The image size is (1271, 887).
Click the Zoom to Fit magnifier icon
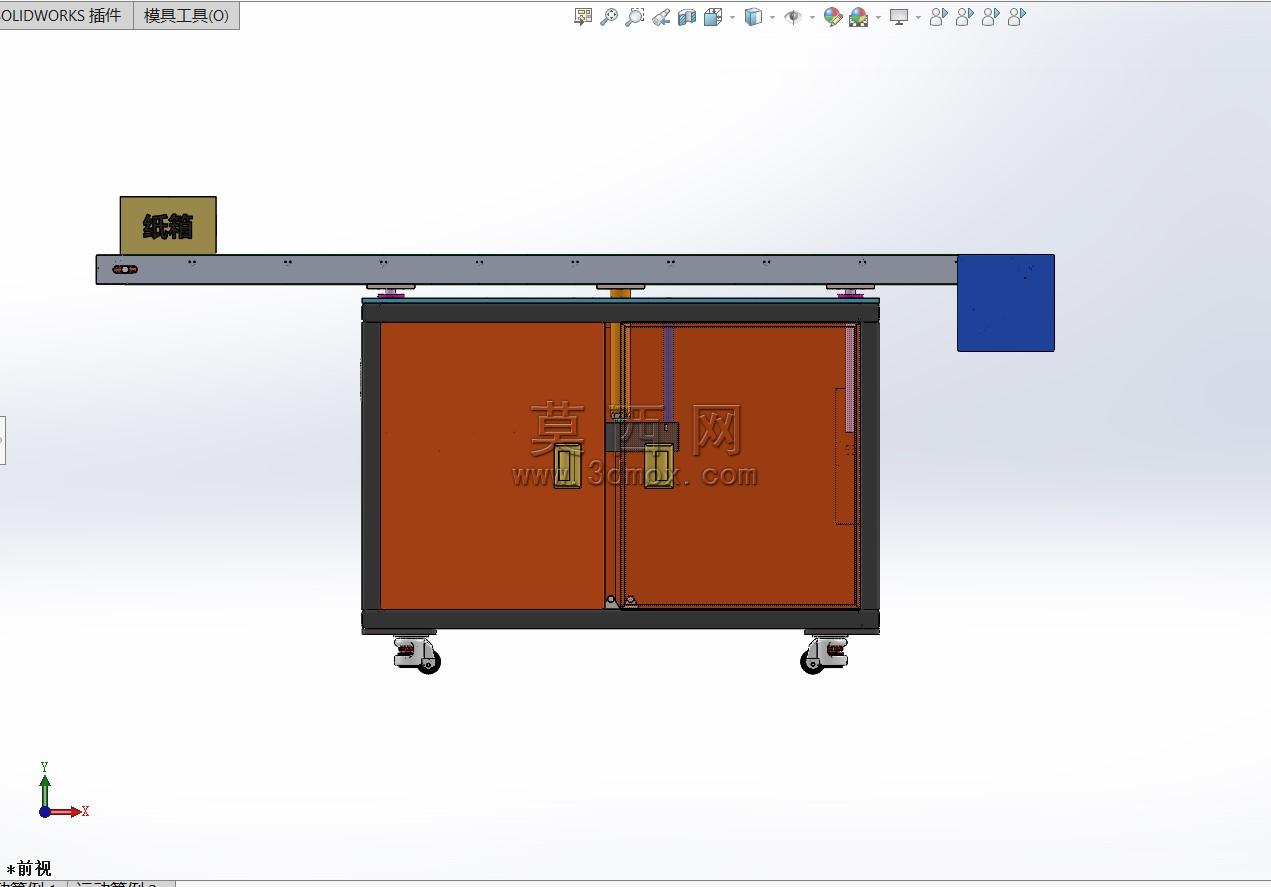coord(609,17)
